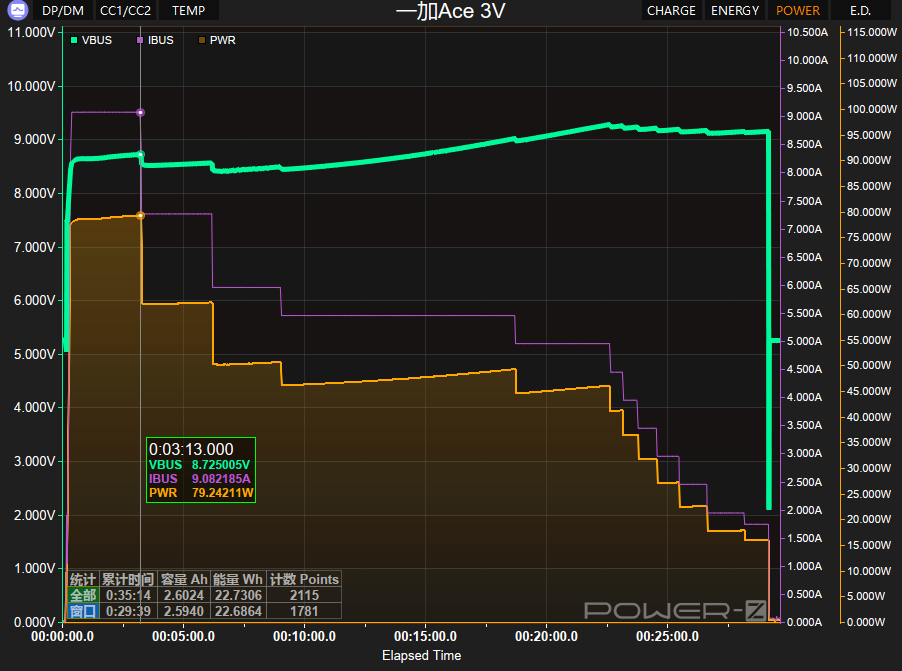Click the orange PWR cursor dot on the chart

(x=140, y=216)
